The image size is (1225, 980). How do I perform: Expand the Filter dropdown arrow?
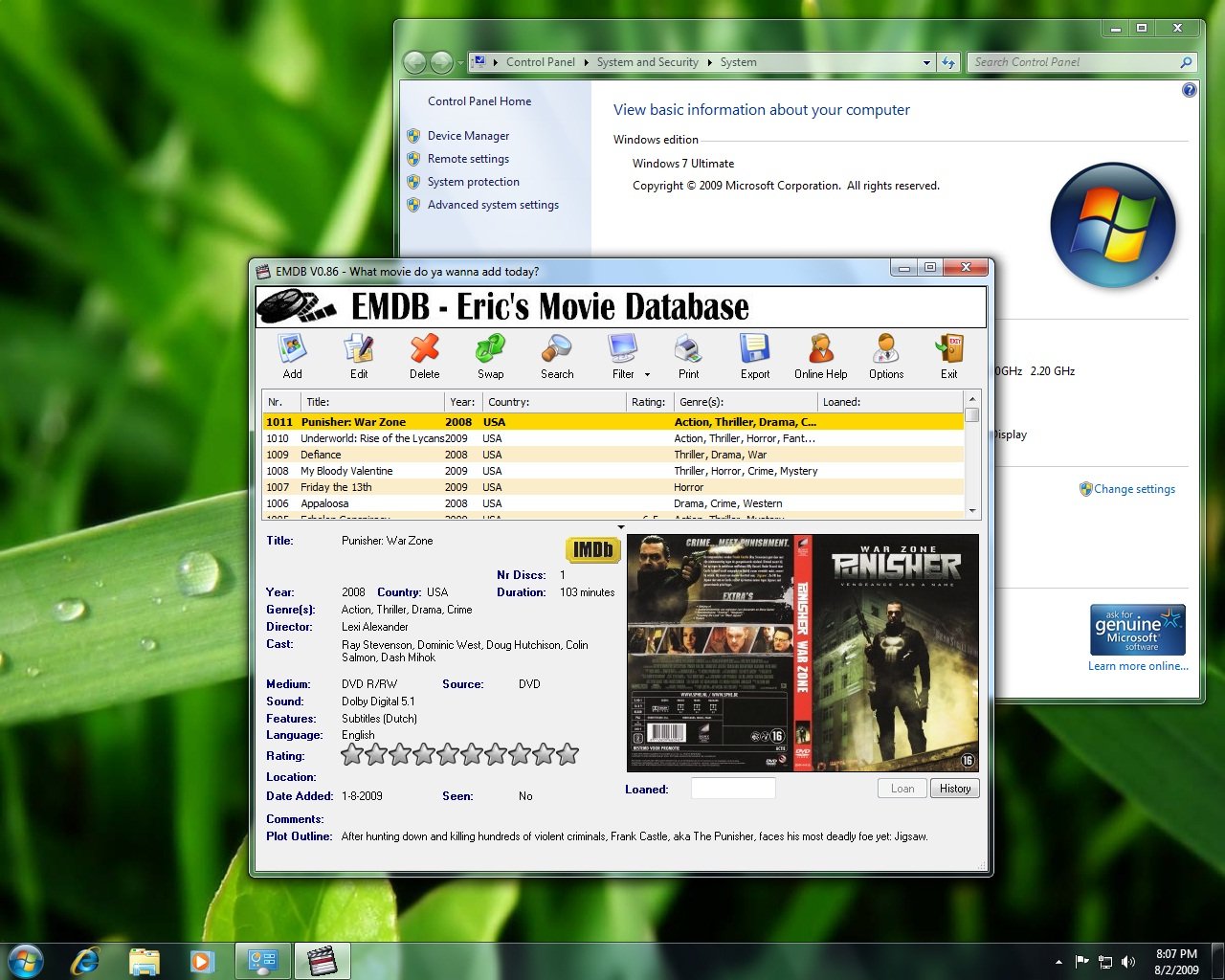pos(647,375)
